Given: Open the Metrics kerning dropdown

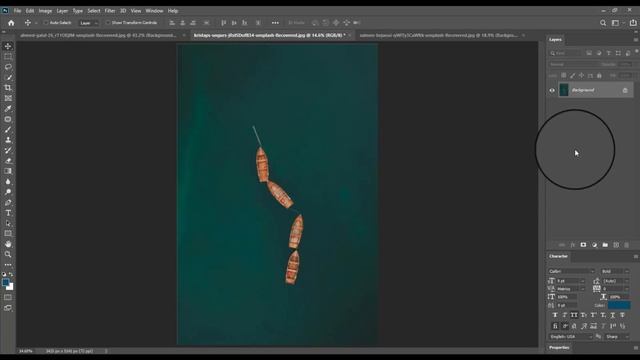Looking at the screenshot, I should (x=570, y=289).
